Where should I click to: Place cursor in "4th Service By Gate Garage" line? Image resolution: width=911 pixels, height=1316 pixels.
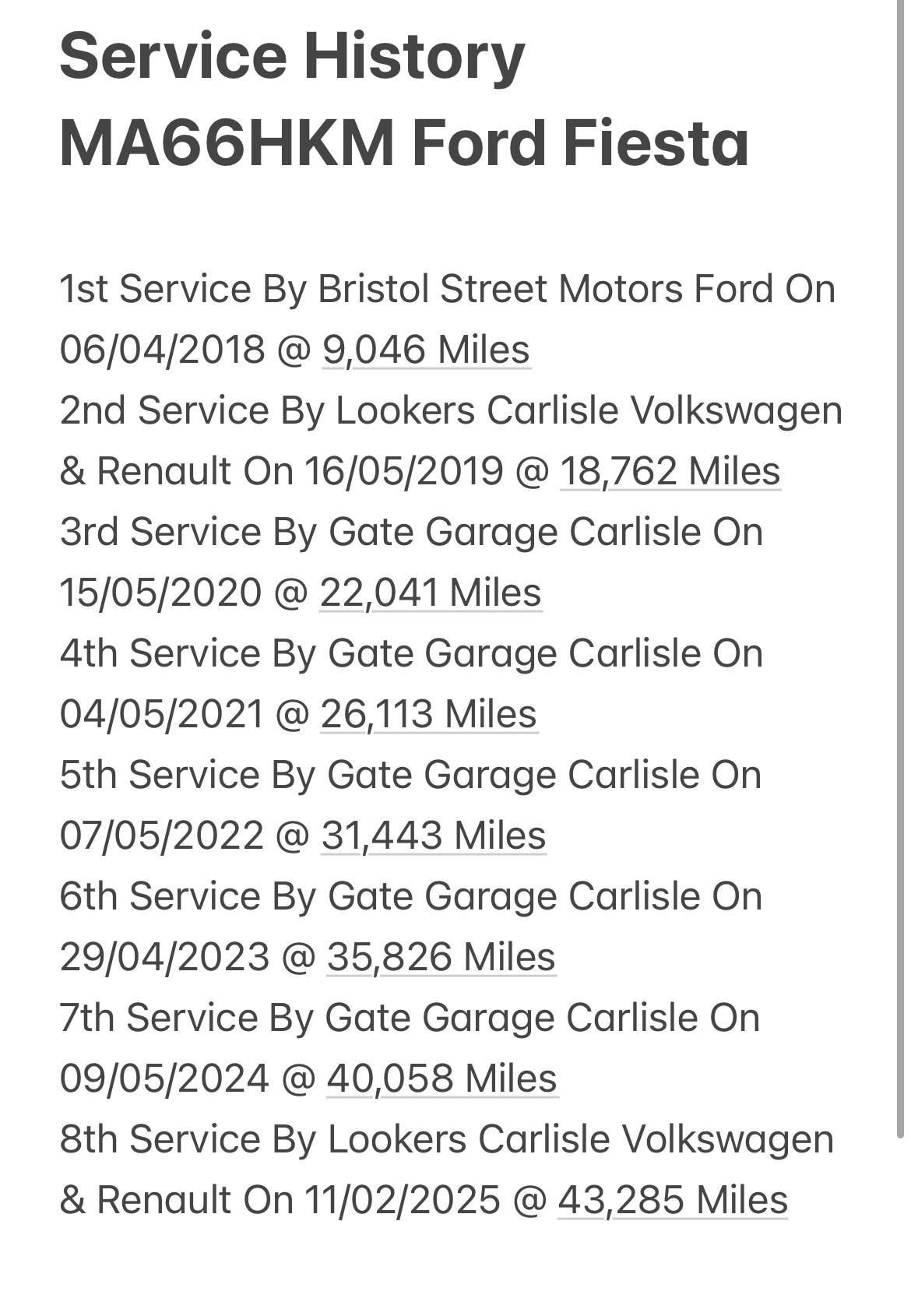(410, 653)
